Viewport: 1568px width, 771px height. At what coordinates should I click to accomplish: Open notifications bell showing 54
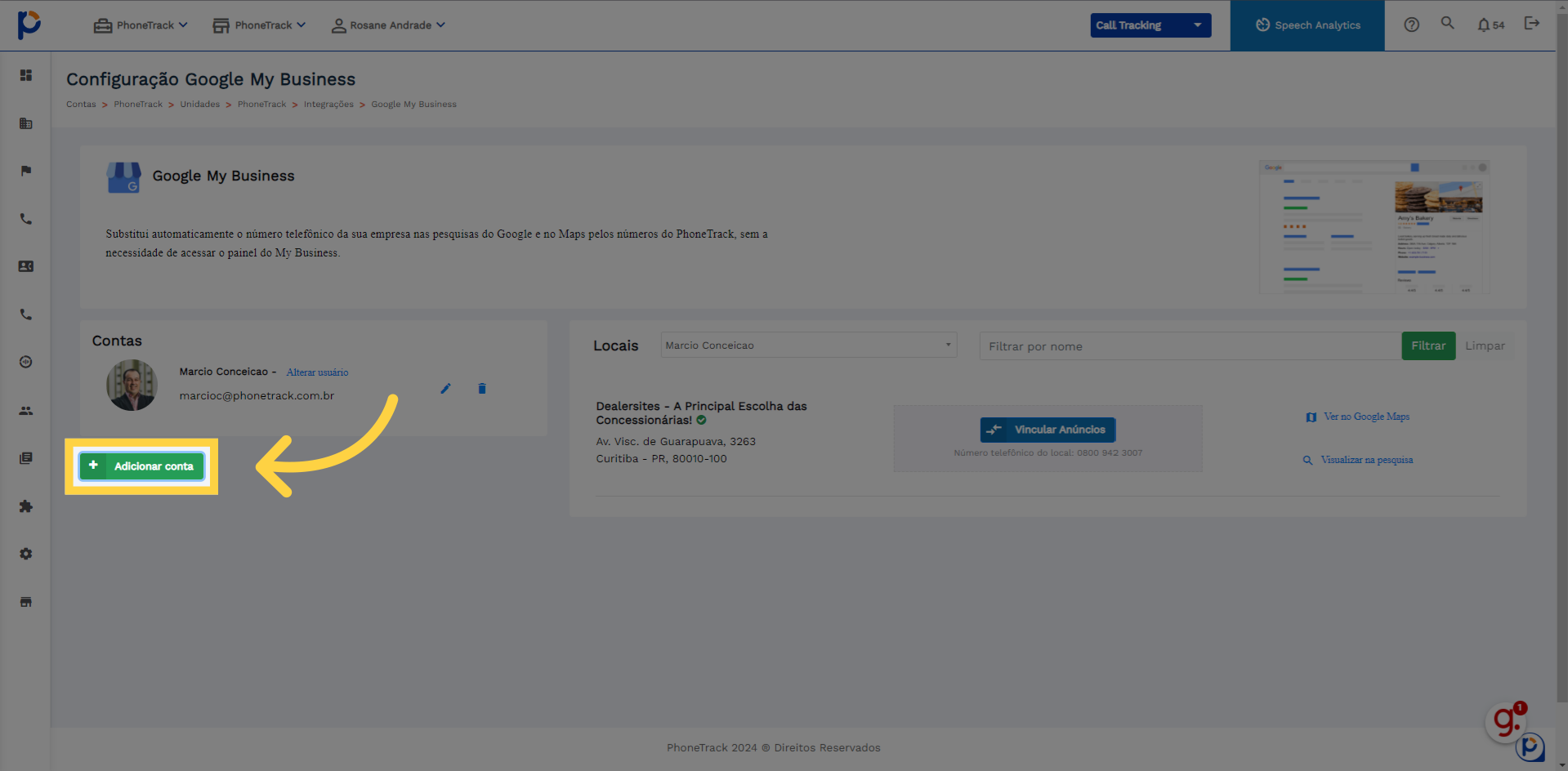(1490, 25)
